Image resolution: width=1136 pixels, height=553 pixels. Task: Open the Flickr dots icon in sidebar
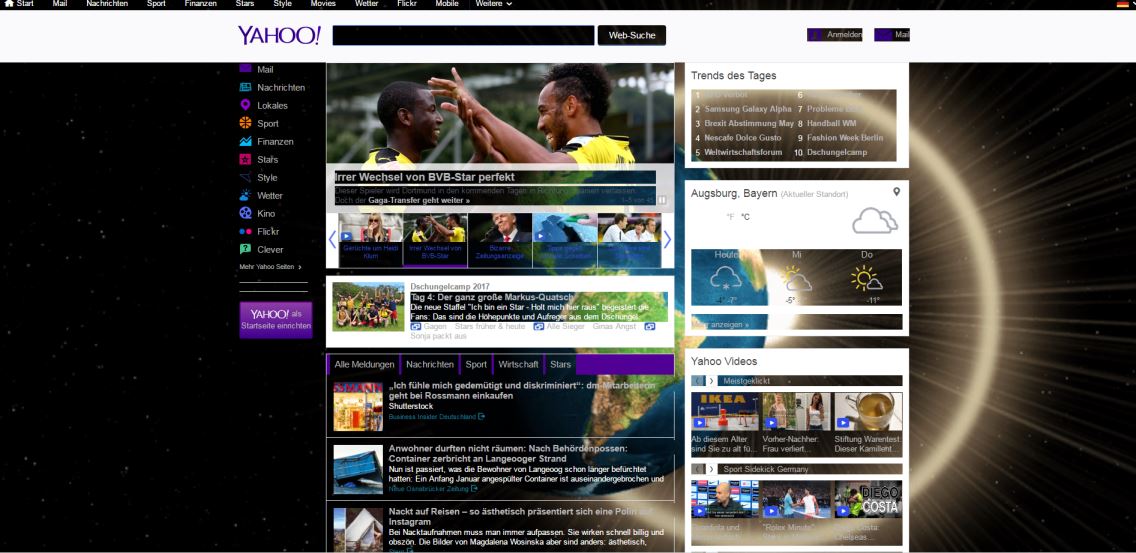(245, 231)
